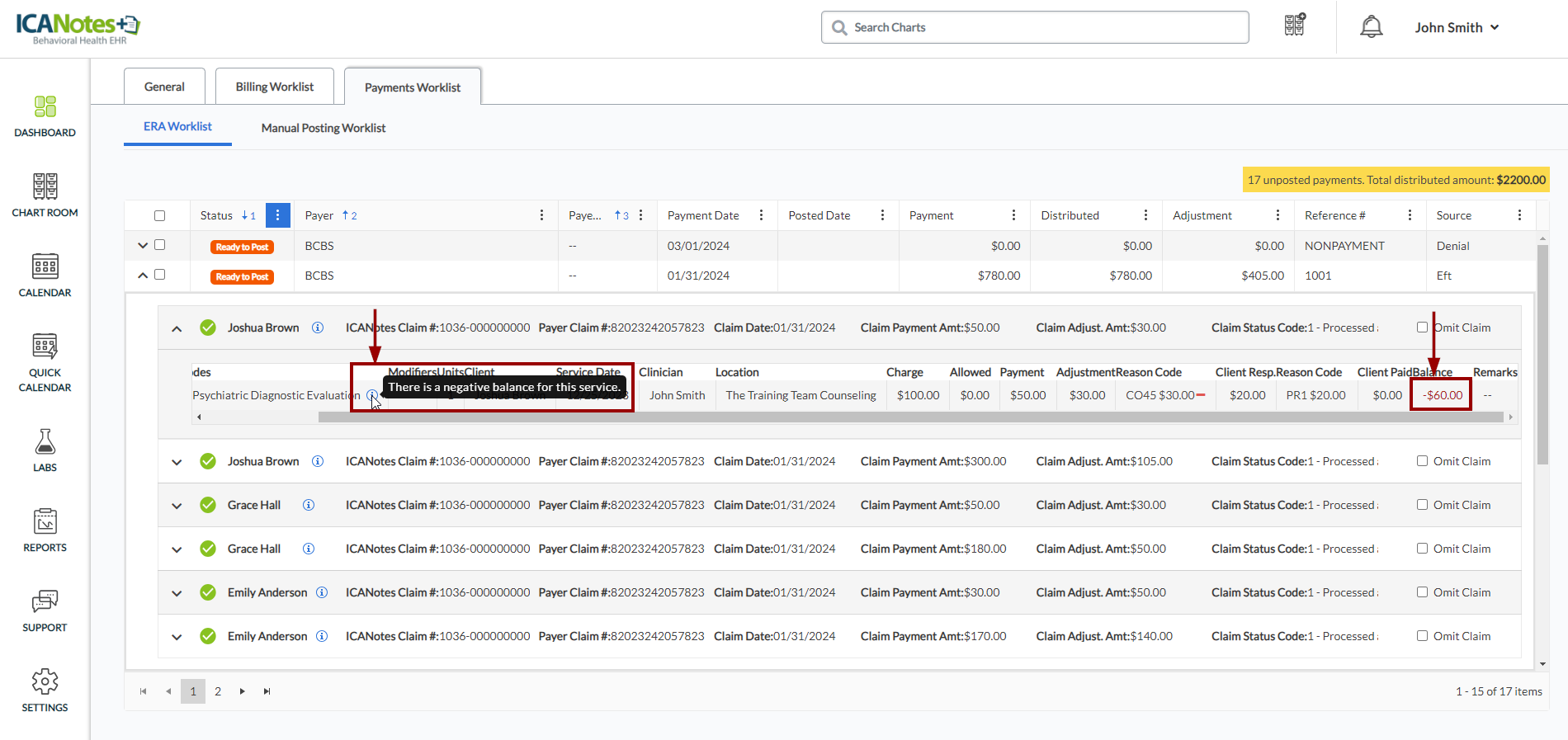Screen dimensions: 1568x740
Task: Open Status column options menu
Action: click(x=277, y=215)
